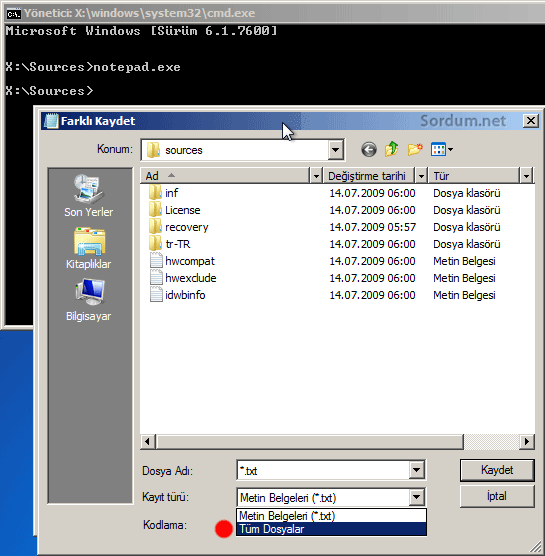This screenshot has width=545, height=556.
Task: Select the hwcompat file icon
Action: coord(156,261)
